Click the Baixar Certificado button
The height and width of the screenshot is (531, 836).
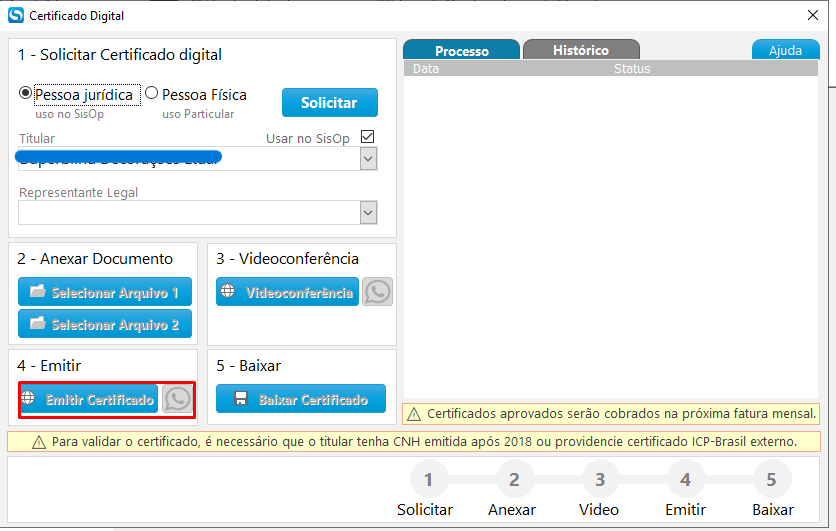[x=301, y=399]
